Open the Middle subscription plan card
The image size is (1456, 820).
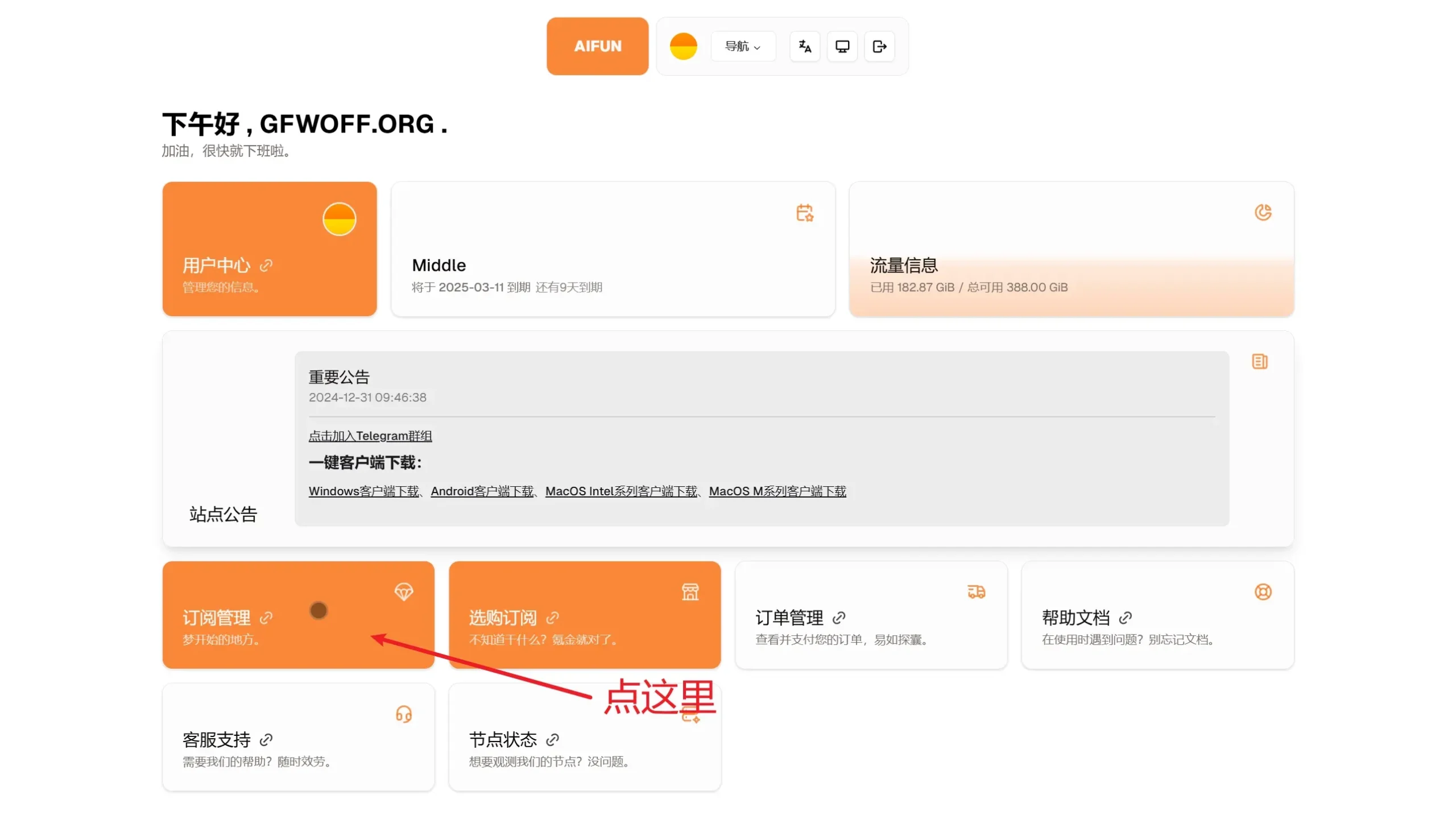(613, 249)
